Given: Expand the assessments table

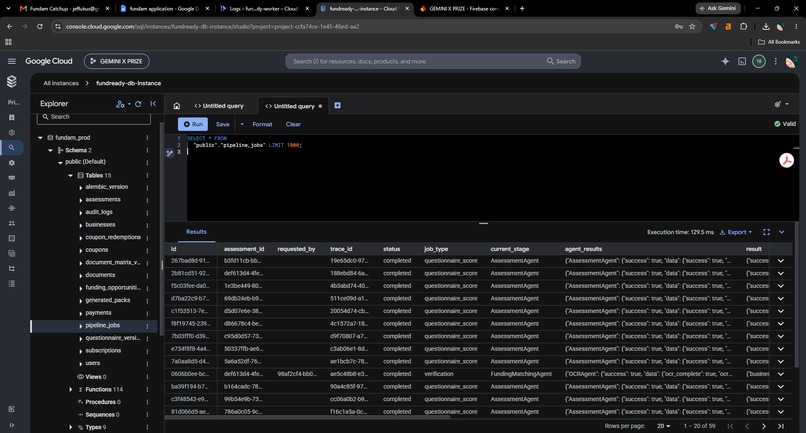Looking at the screenshot, I should [81, 200].
